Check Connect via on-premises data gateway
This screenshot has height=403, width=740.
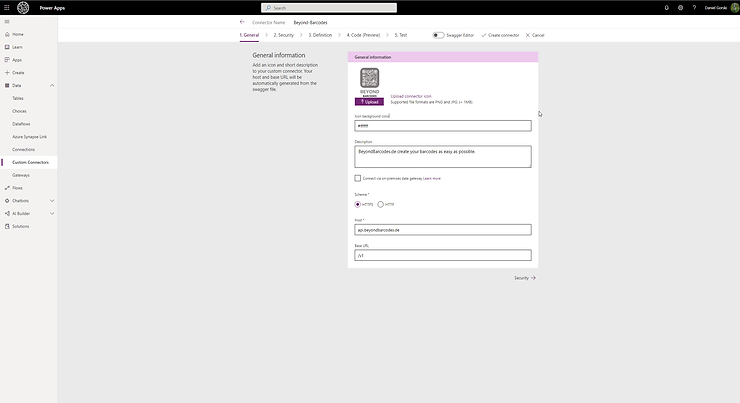357,178
